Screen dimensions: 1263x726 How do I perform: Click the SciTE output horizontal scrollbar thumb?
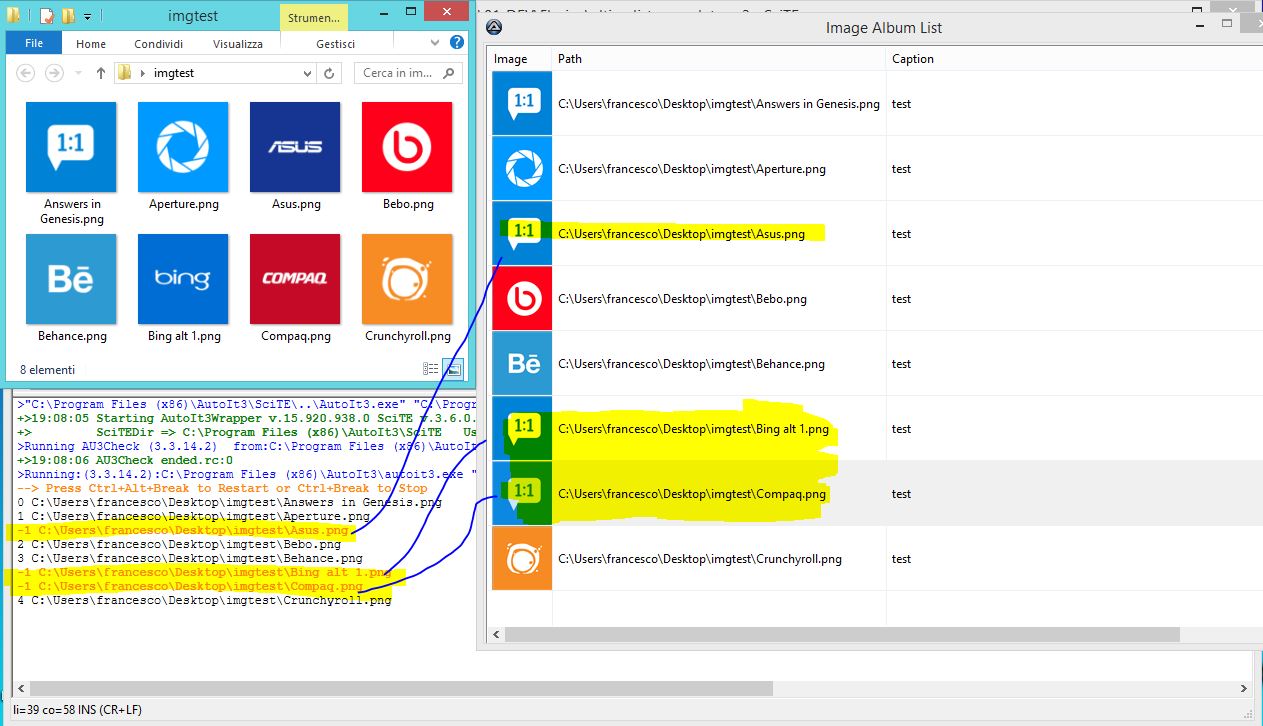pos(401,689)
